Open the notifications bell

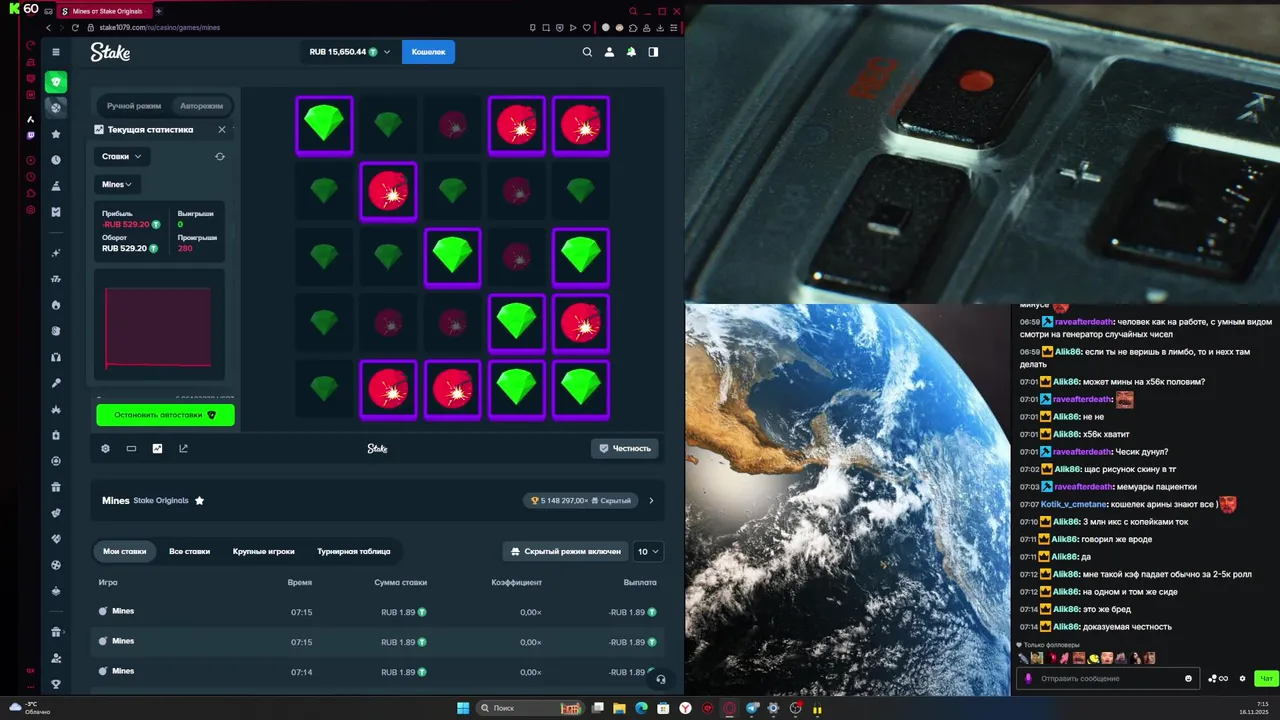tap(631, 52)
